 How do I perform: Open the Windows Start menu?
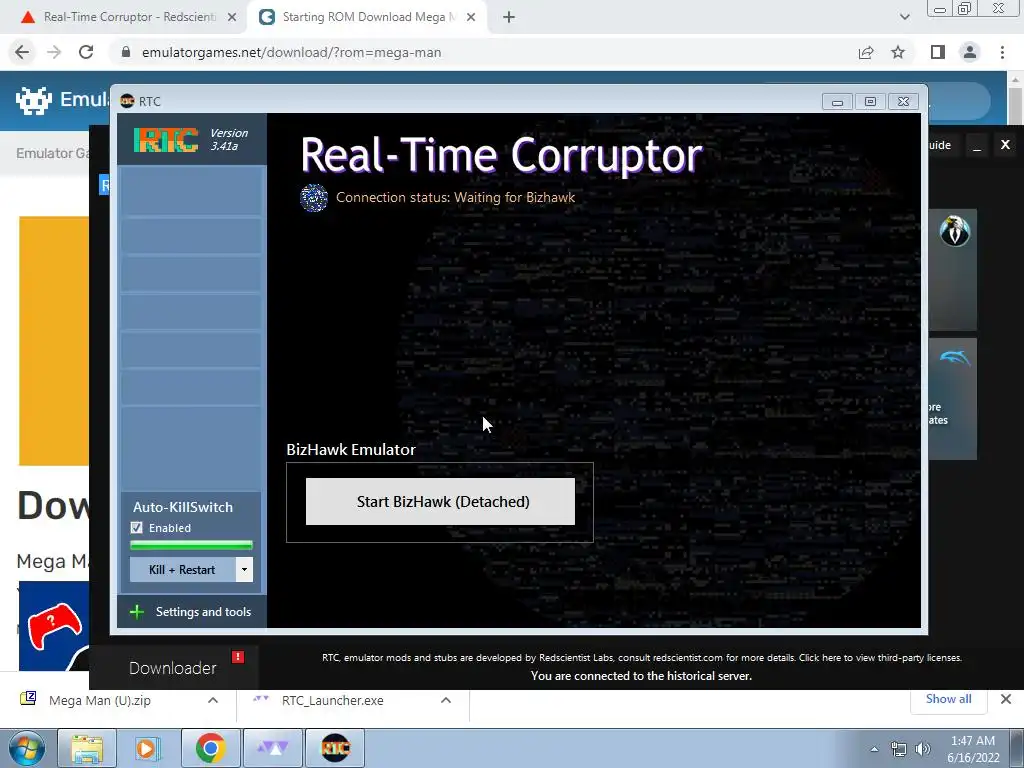point(27,748)
